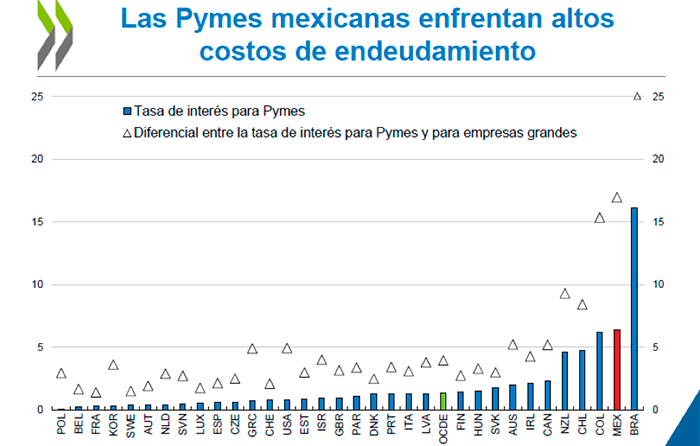Click the 'GRC' axis label
The width and height of the screenshot is (700, 446).
(252, 425)
